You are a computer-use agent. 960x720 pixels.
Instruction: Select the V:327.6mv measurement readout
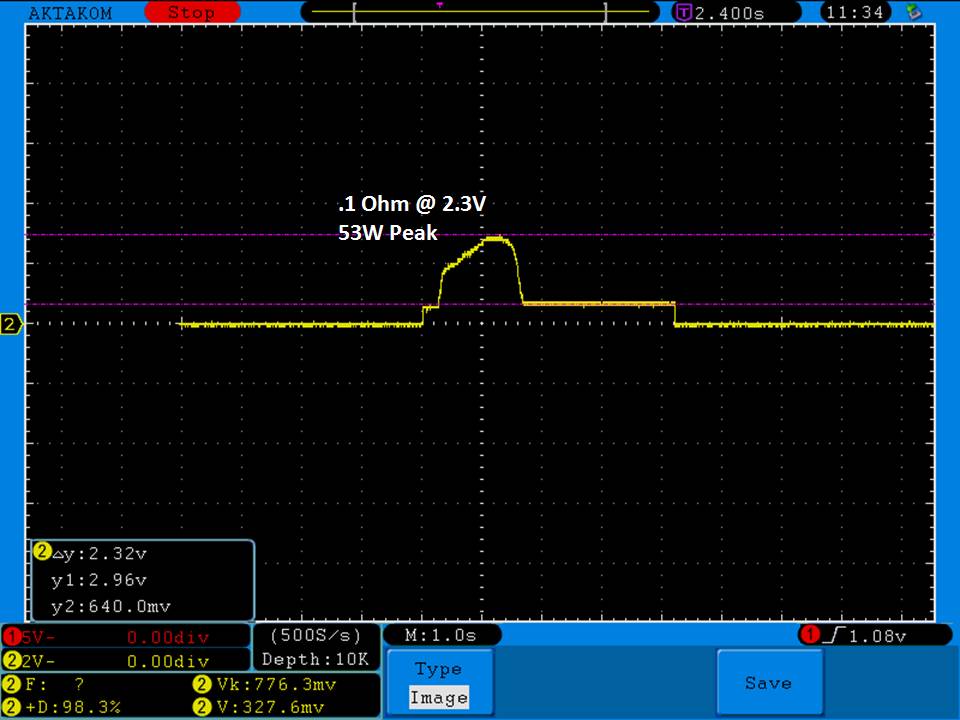point(270,707)
